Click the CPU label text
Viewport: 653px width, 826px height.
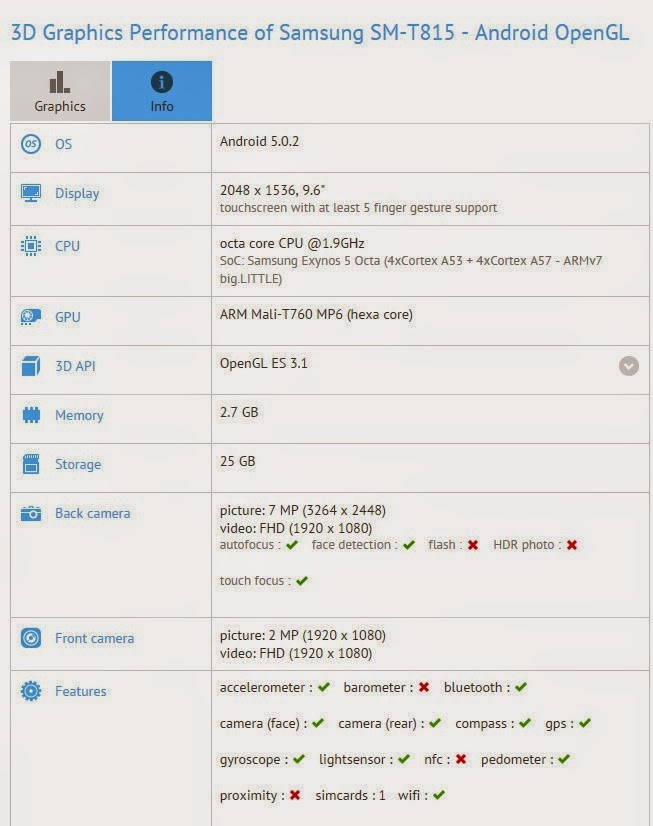(67, 246)
